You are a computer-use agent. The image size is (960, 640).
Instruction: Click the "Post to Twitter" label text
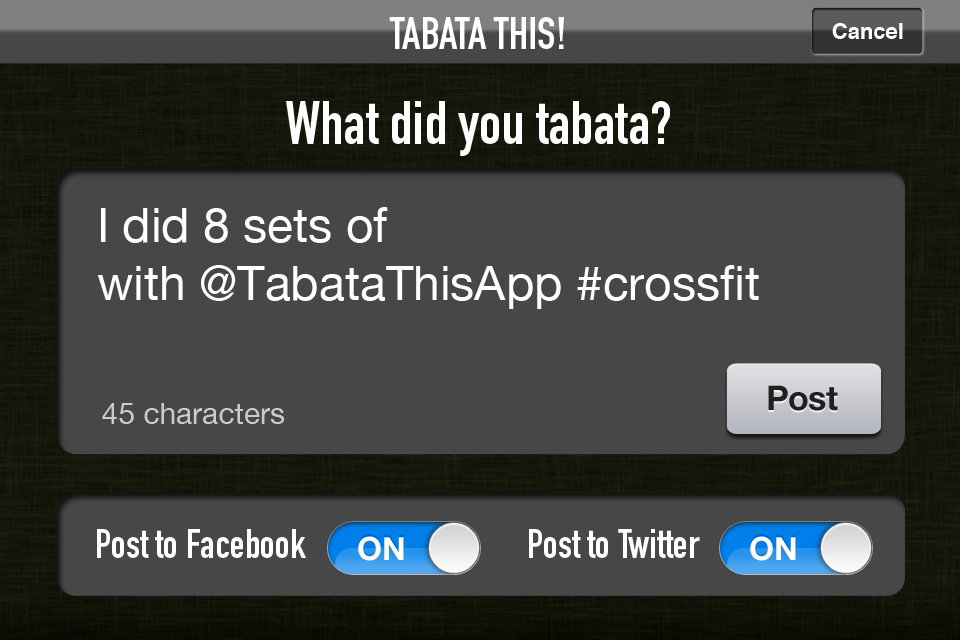[x=613, y=544]
